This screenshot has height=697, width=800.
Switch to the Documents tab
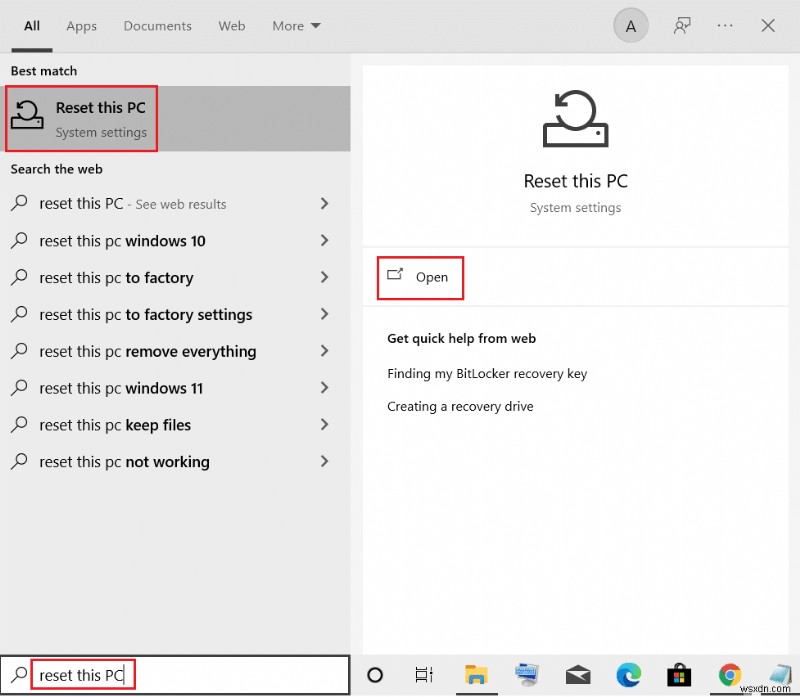(x=158, y=26)
